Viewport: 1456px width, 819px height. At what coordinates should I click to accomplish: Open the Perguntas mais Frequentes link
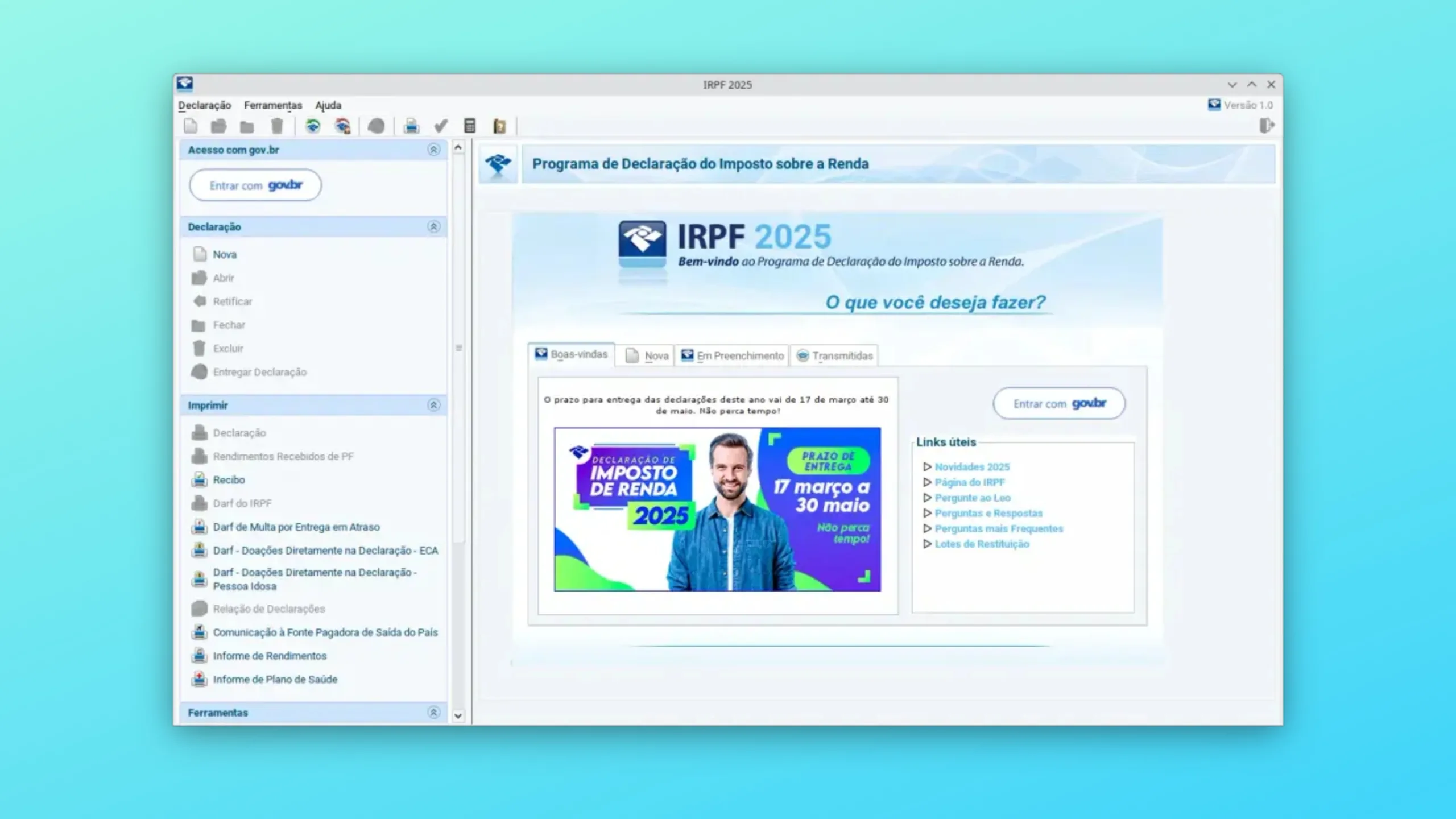pyautogui.click(x=999, y=528)
